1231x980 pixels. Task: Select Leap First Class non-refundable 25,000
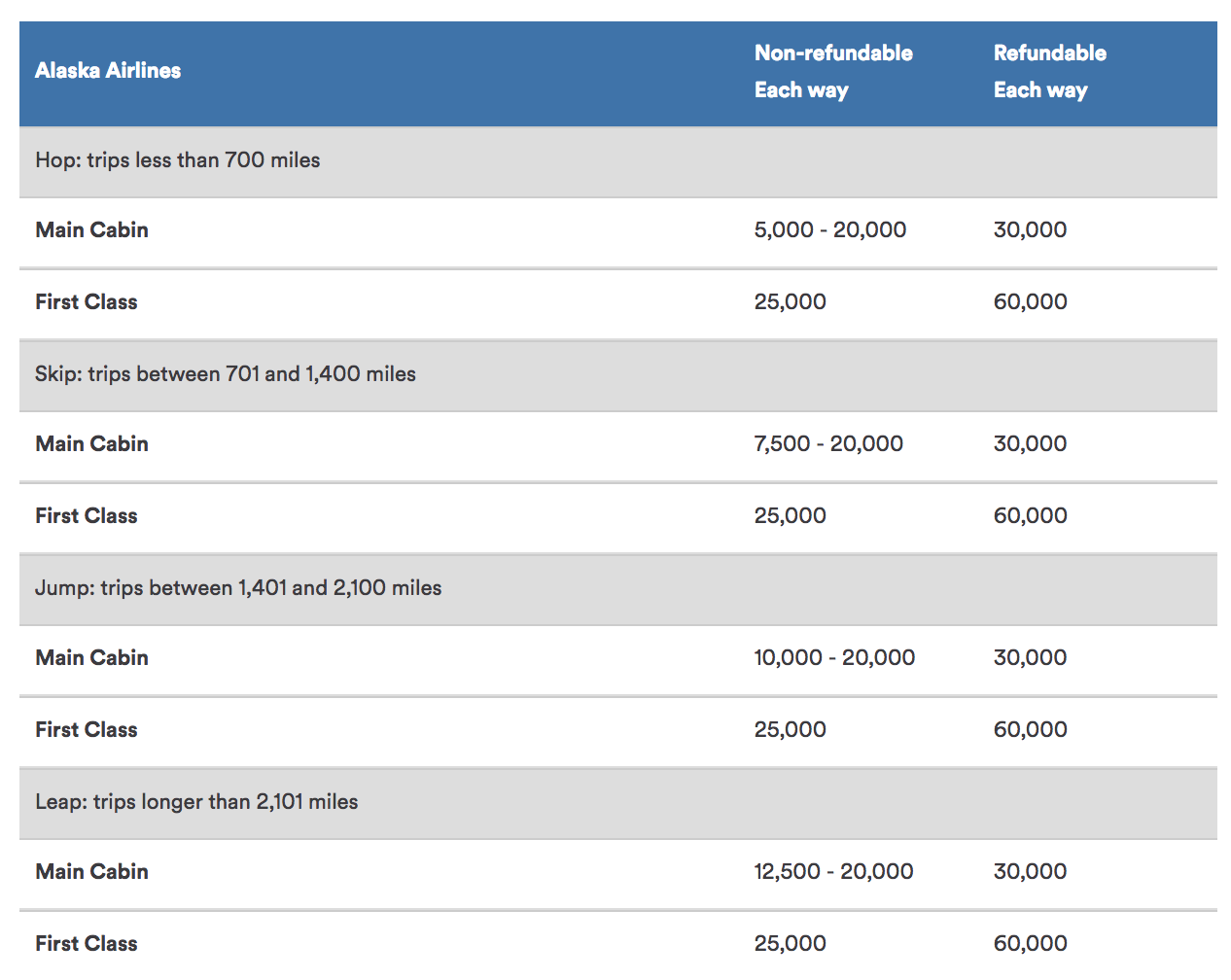click(791, 944)
